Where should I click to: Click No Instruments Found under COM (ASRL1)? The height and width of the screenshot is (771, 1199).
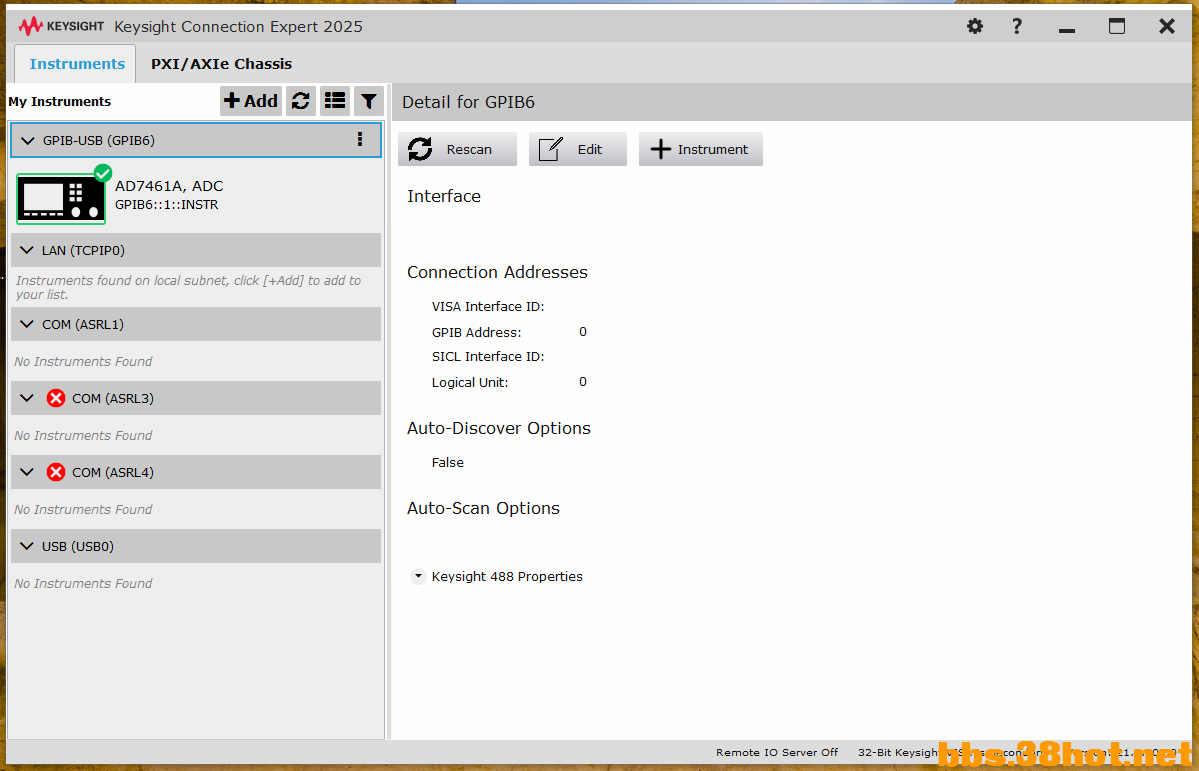point(83,361)
